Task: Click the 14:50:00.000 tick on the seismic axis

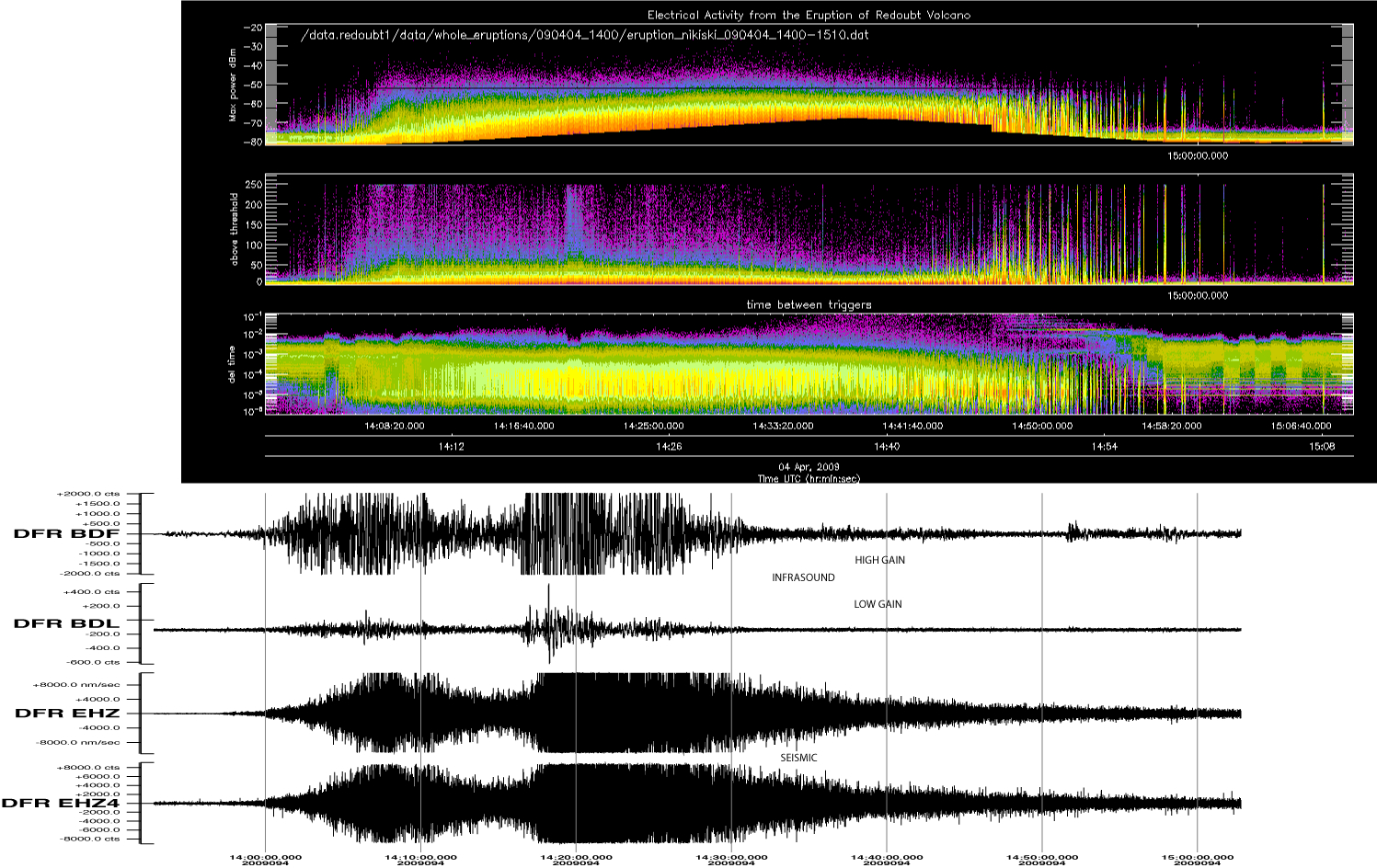Action: pos(1041,857)
